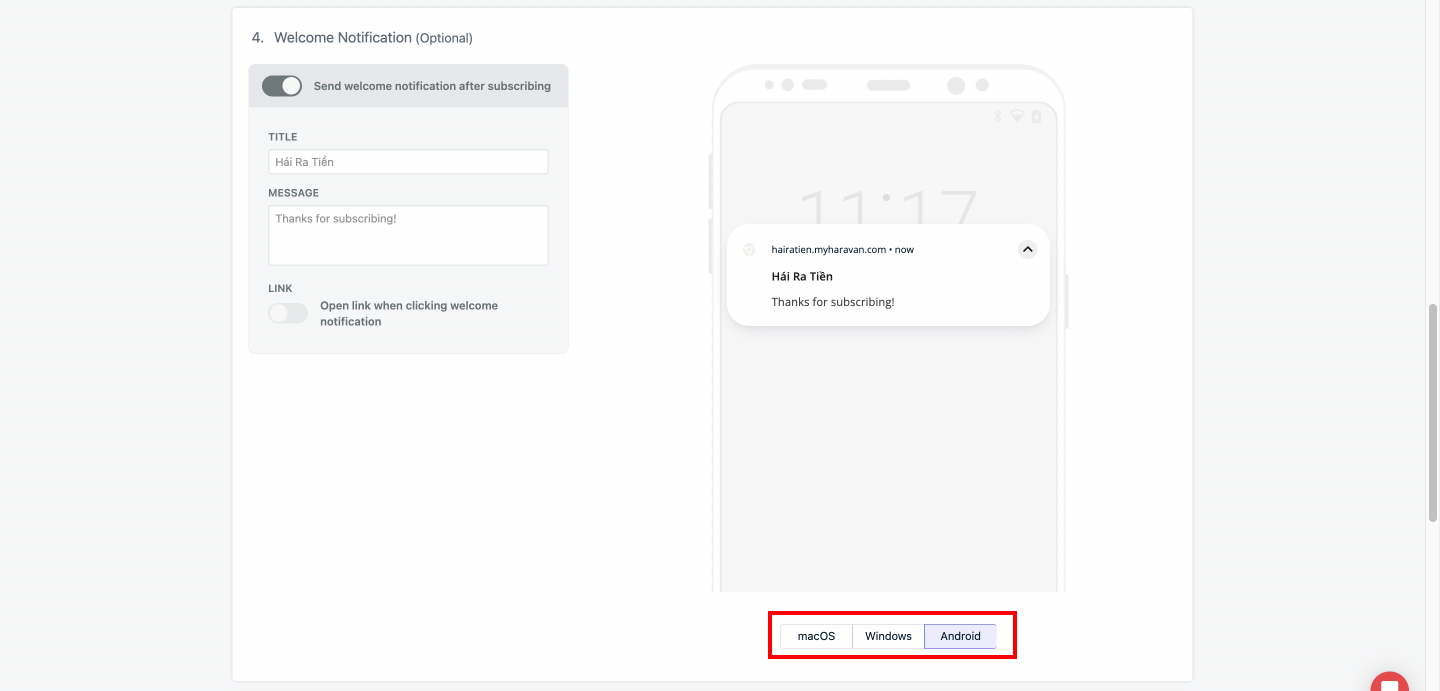Collapse the notification using the chevron arrow

(x=1027, y=249)
